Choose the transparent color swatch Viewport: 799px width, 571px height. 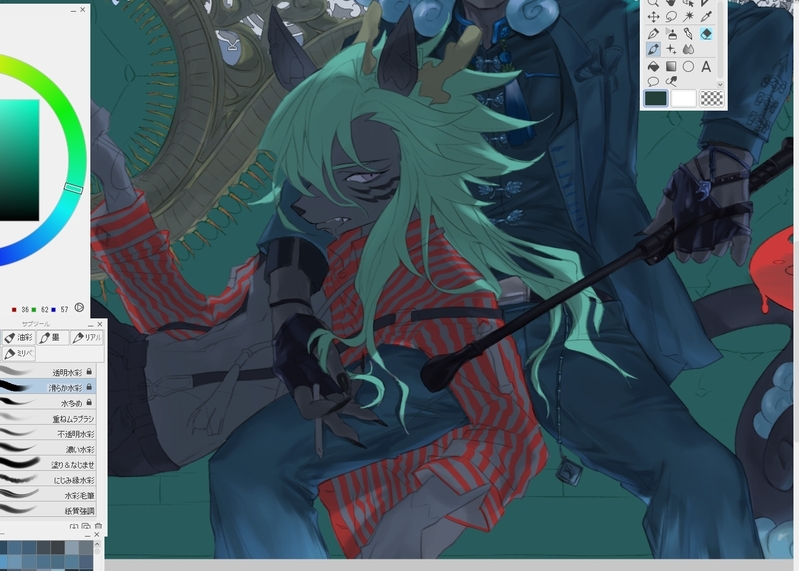pos(711,98)
